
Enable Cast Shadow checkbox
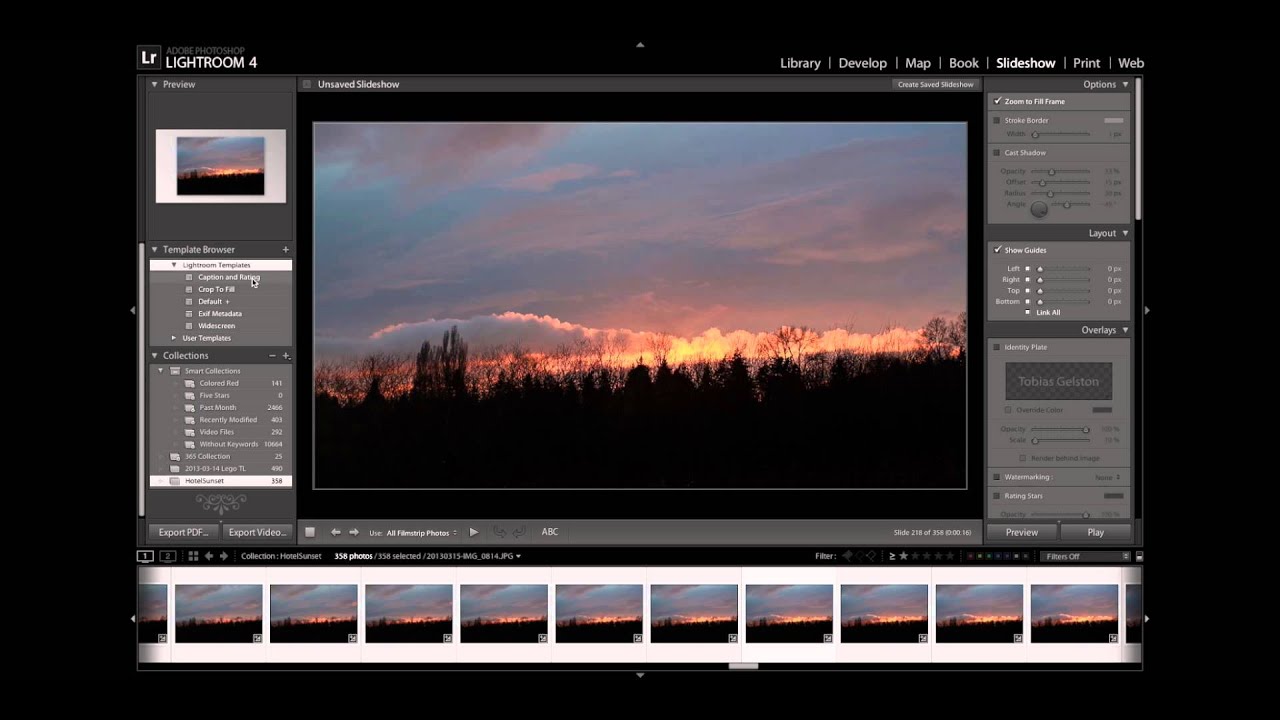[997, 153]
